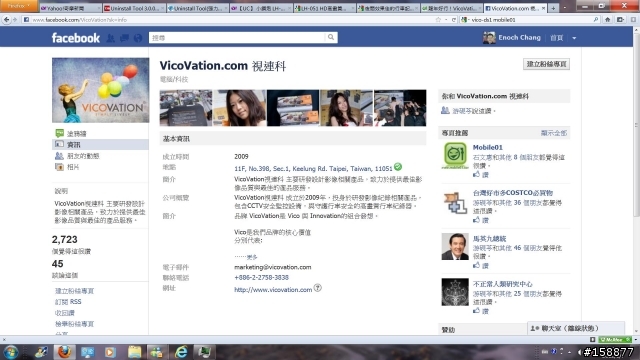Open the Mobile01 page link

(x=487, y=147)
